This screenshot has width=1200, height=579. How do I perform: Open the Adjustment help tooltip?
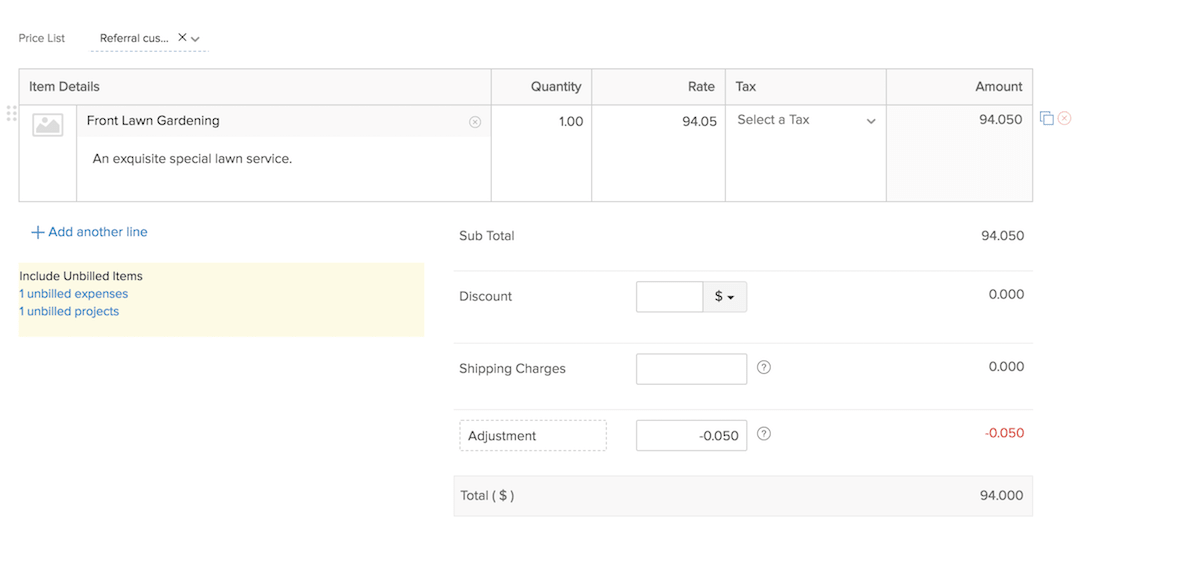(763, 434)
